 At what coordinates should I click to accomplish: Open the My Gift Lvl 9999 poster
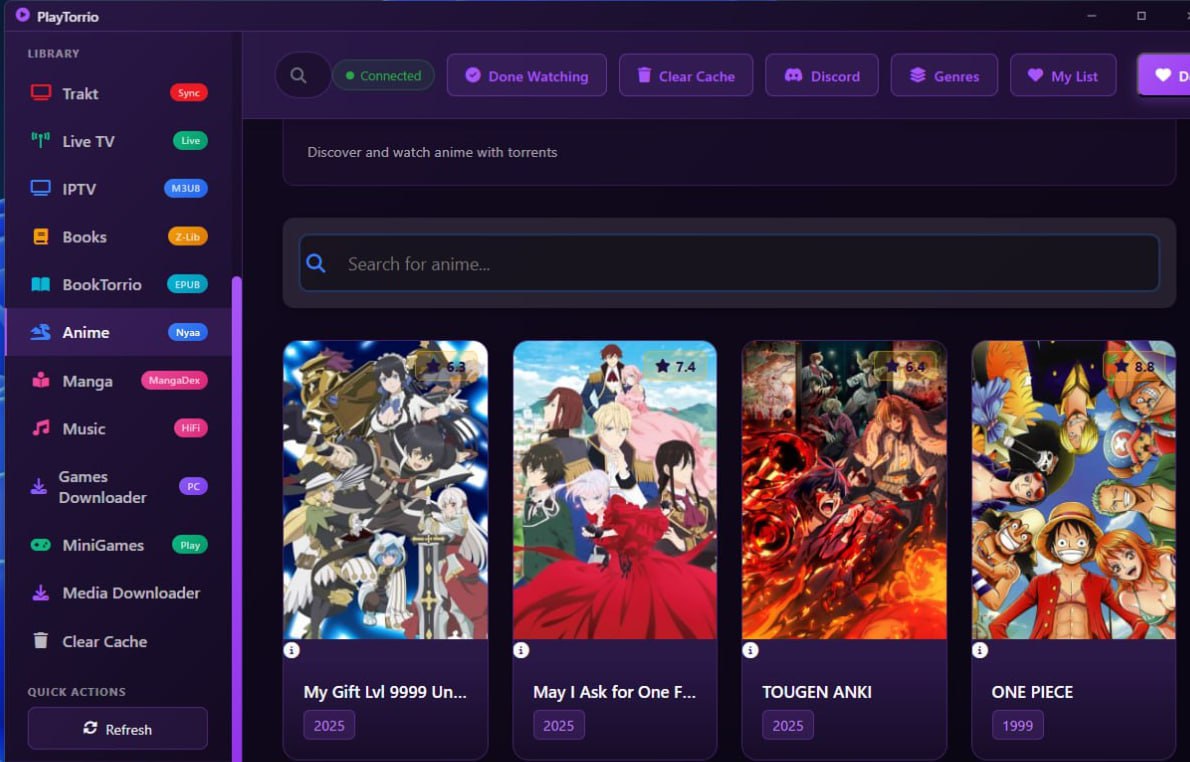tap(385, 490)
